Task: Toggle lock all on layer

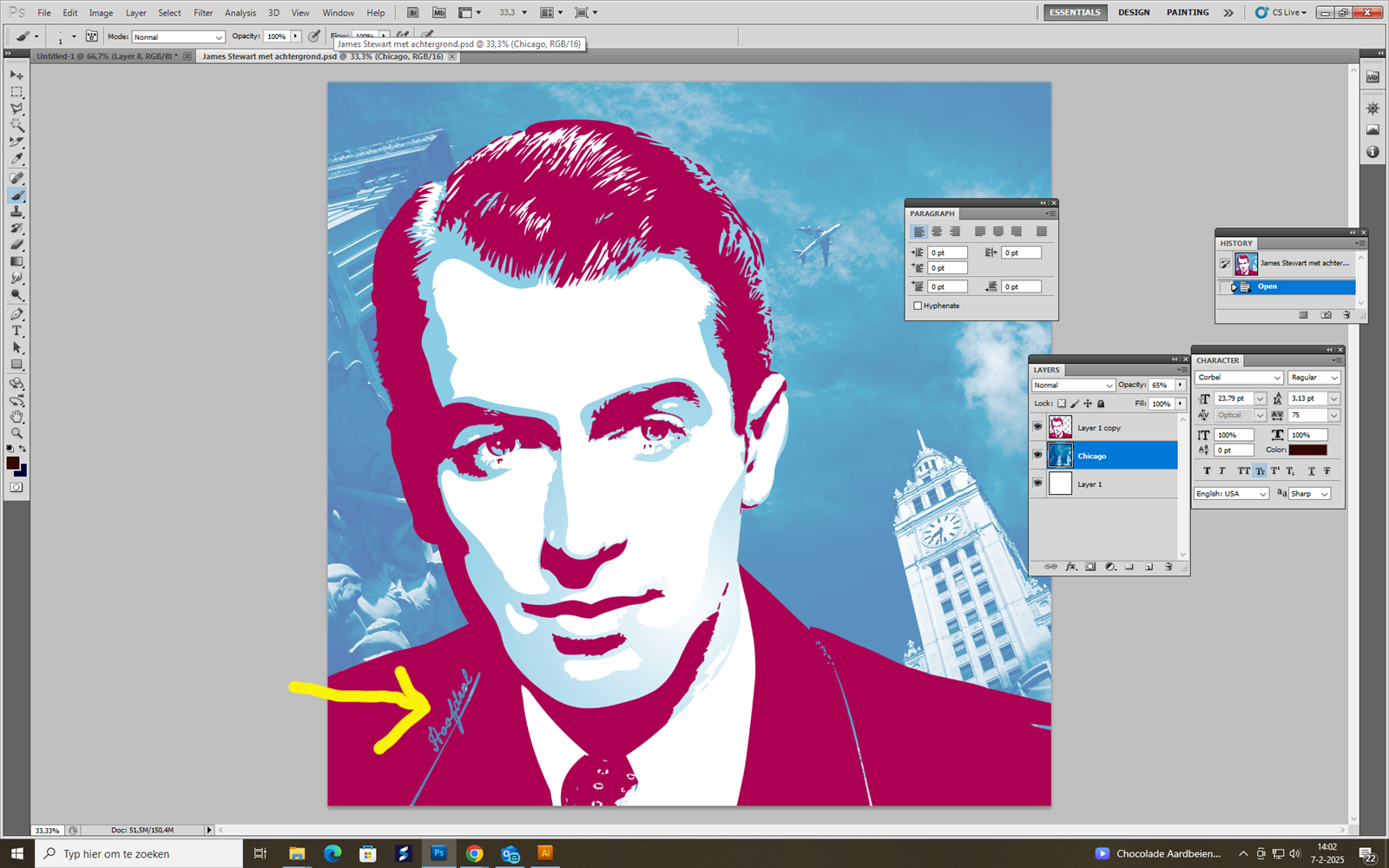Action: click(1101, 404)
